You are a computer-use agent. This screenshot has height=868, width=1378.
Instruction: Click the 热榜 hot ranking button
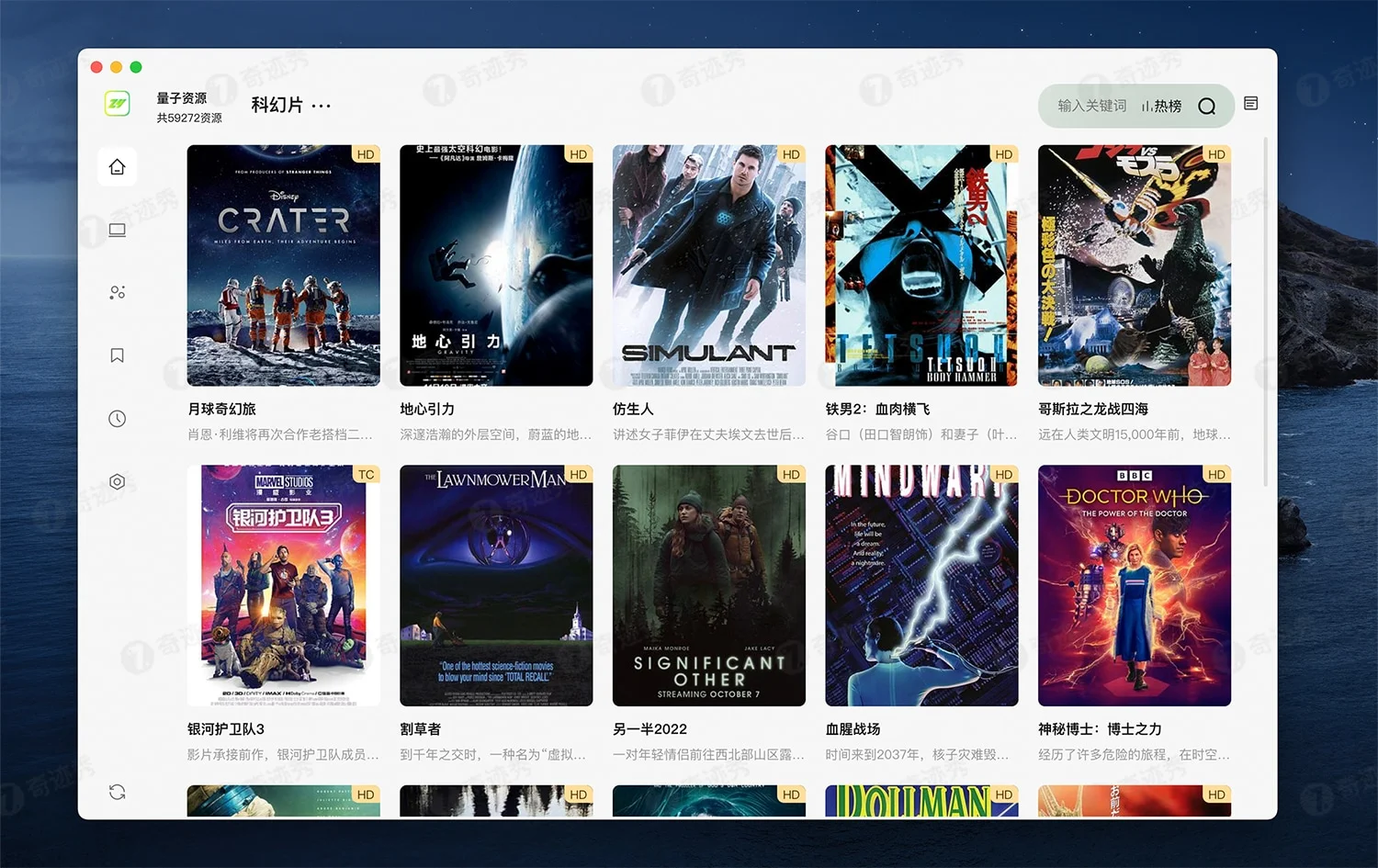1161,107
